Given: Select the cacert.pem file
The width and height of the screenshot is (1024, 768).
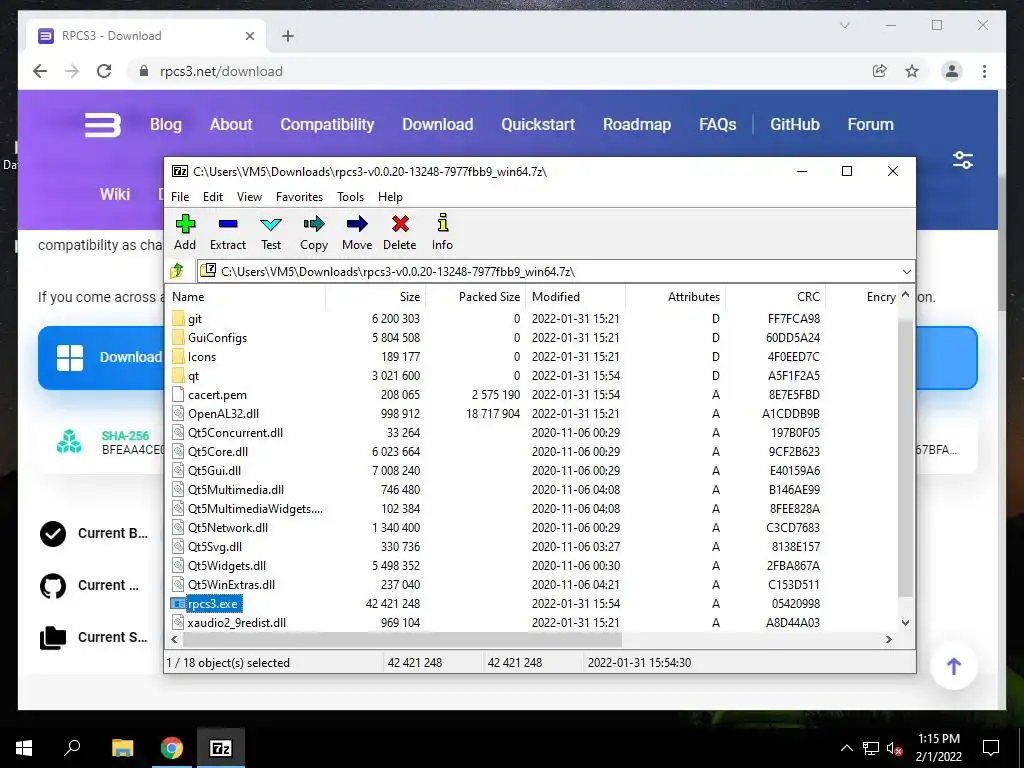Looking at the screenshot, I should point(210,394).
